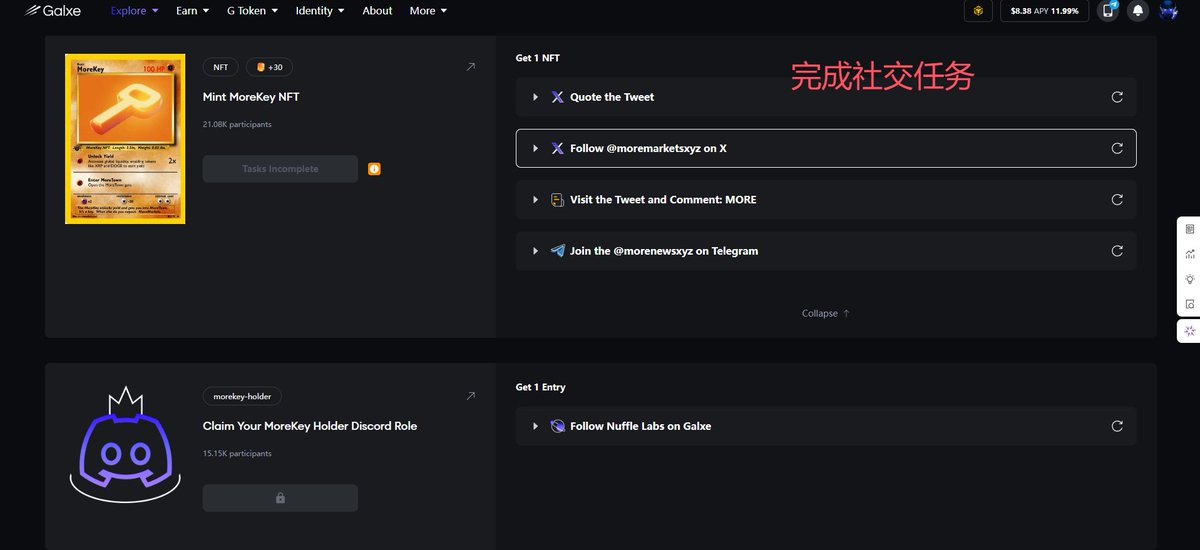
Task: Click the MoreKey NFT card image
Action: point(125,139)
